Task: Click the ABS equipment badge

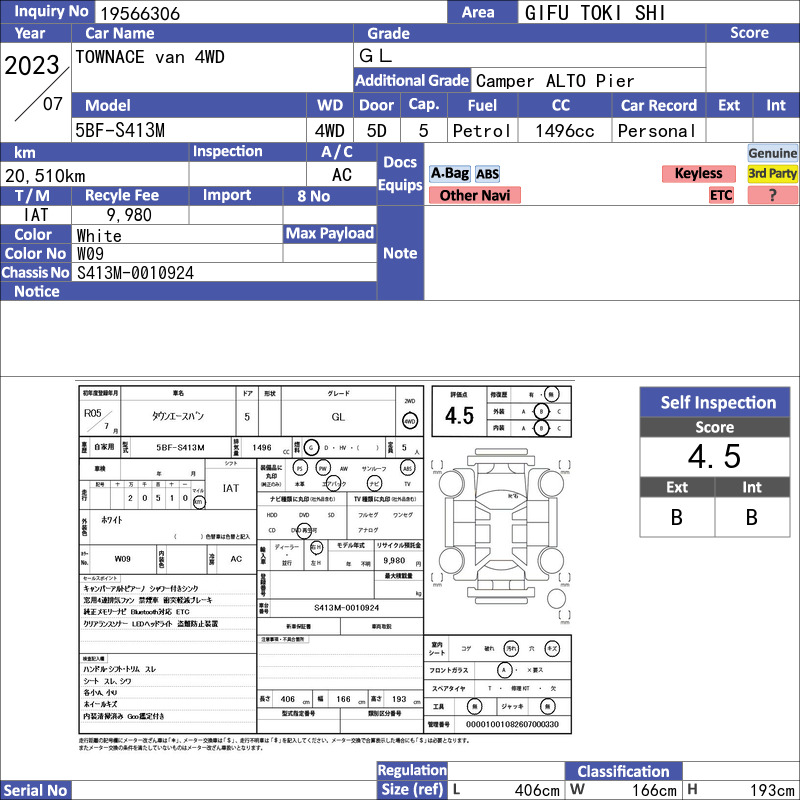Action: 487,174
